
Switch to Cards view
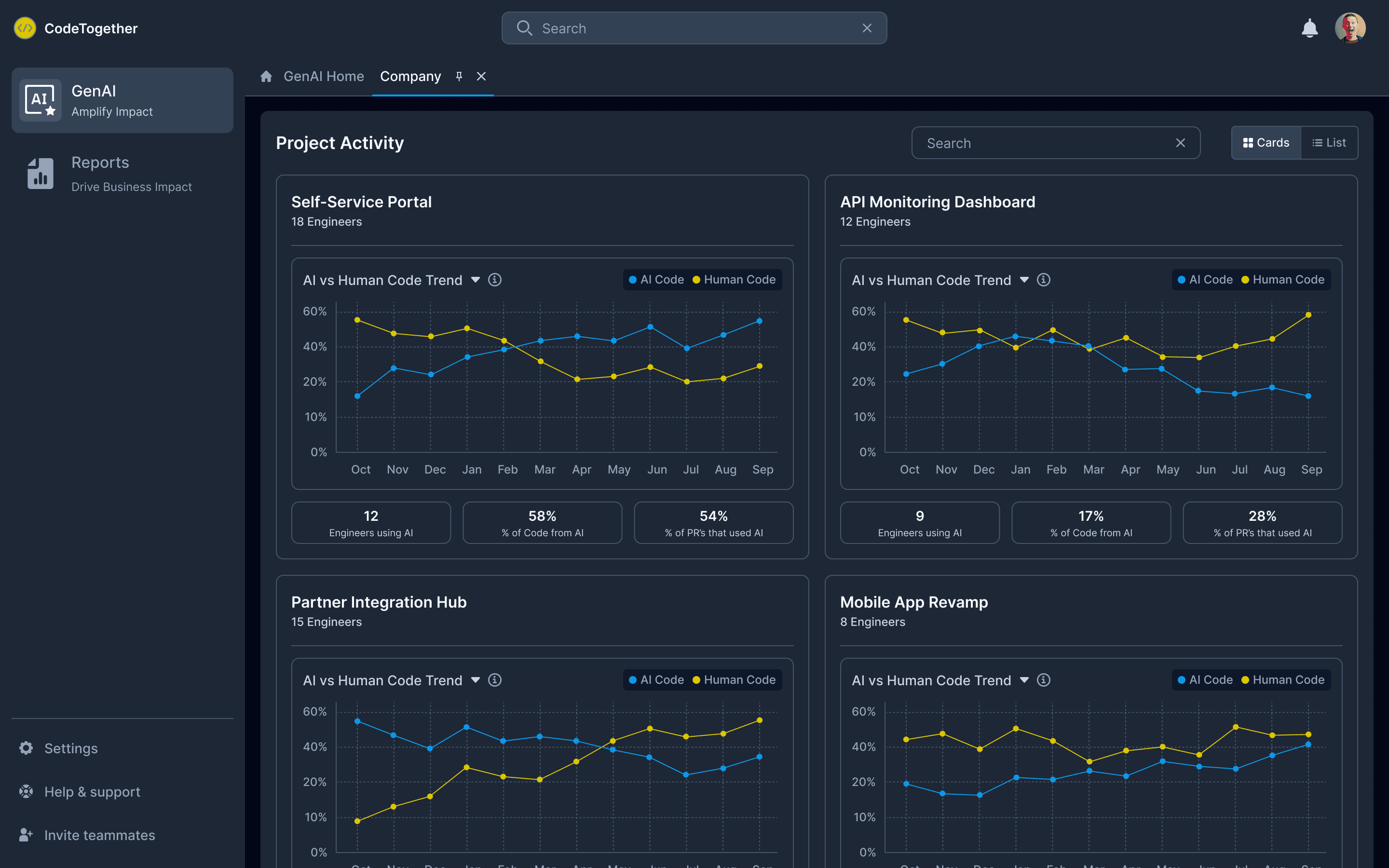[1266, 143]
